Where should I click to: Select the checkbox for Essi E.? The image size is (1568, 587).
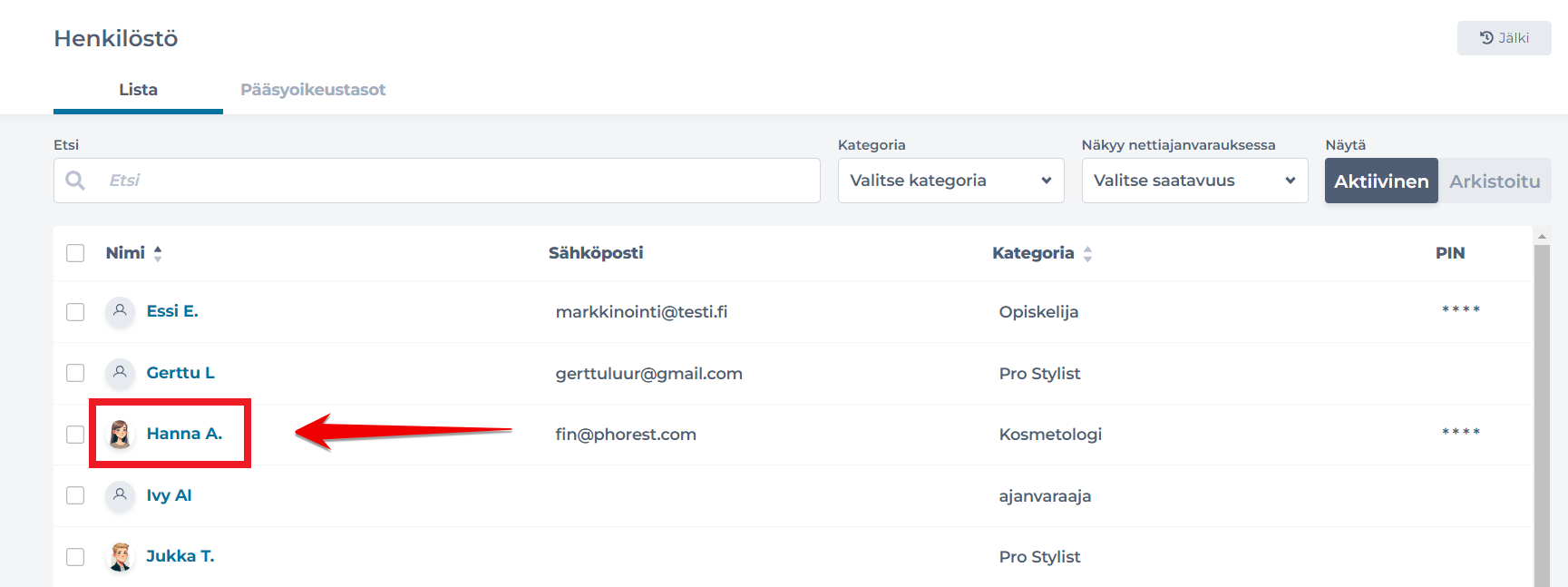pyautogui.click(x=75, y=312)
